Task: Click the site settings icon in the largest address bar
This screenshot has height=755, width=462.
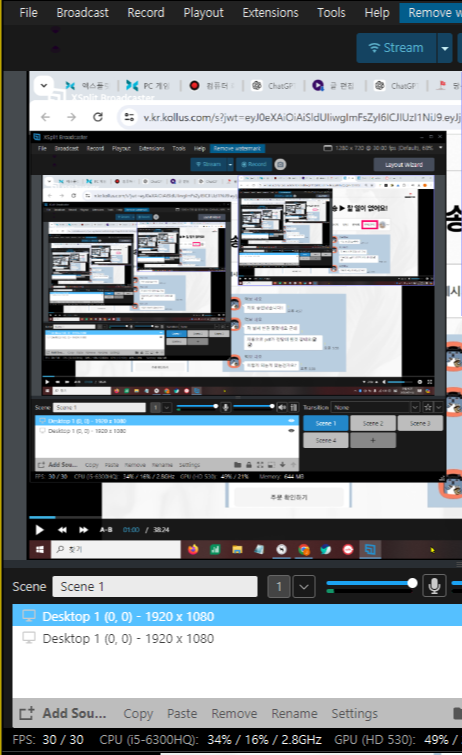Action: [x=129, y=117]
